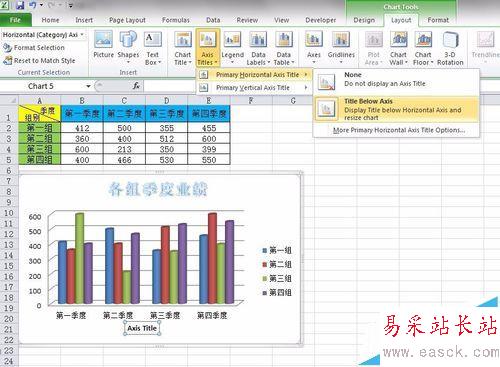500x367 pixels.
Task: Open Primary Vertical Axis Title submenu
Action: click(x=254, y=88)
